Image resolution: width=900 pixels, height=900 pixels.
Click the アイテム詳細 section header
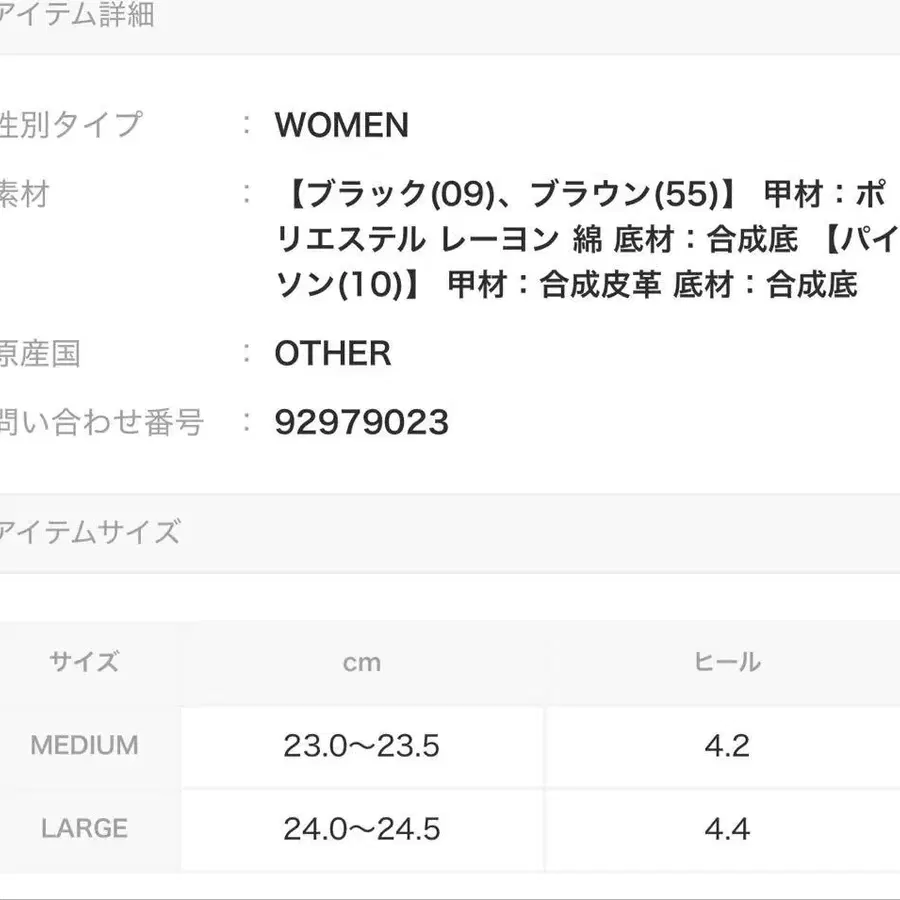click(77, 17)
